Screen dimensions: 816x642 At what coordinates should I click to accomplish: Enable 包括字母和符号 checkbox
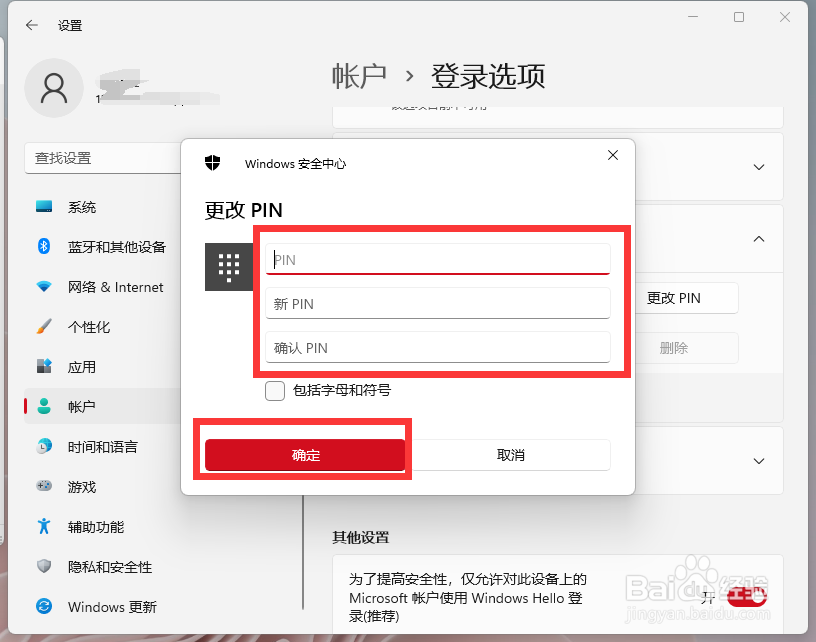(x=275, y=391)
